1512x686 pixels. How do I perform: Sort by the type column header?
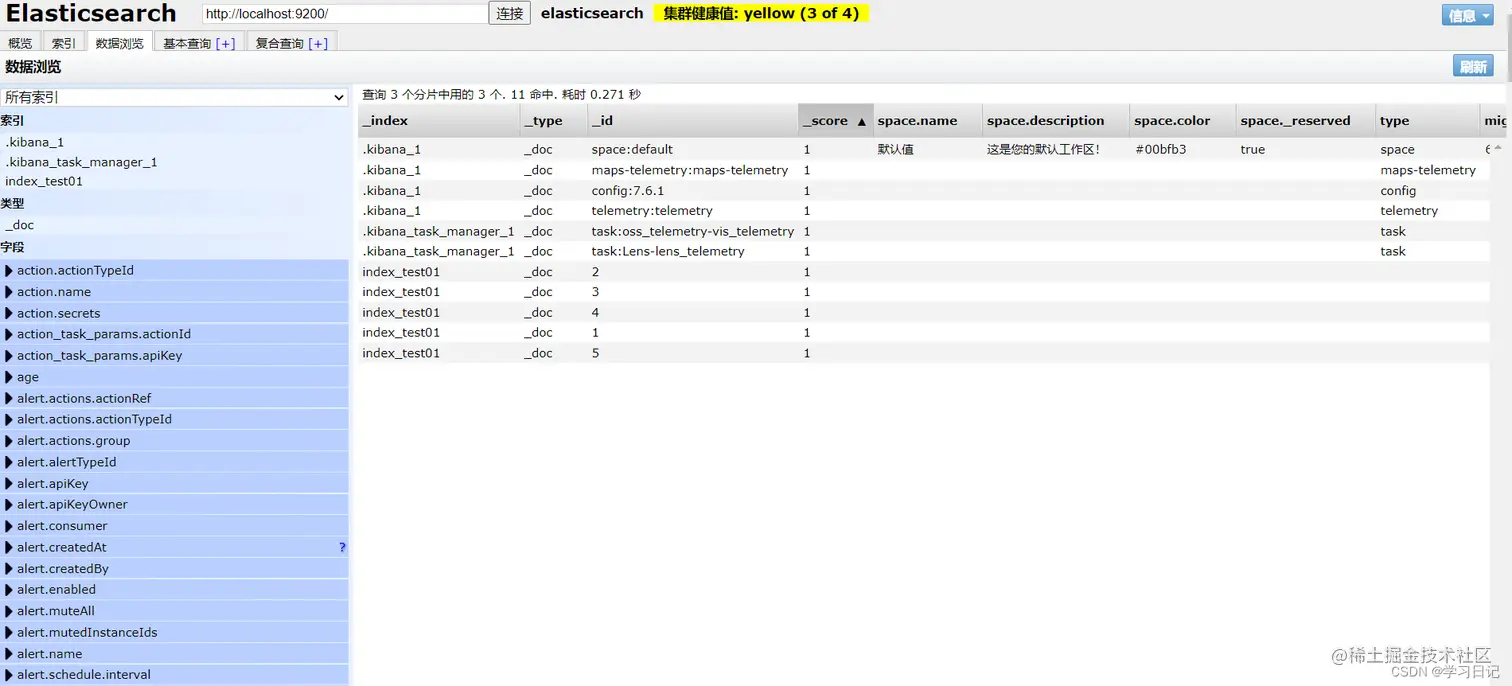(1428, 121)
